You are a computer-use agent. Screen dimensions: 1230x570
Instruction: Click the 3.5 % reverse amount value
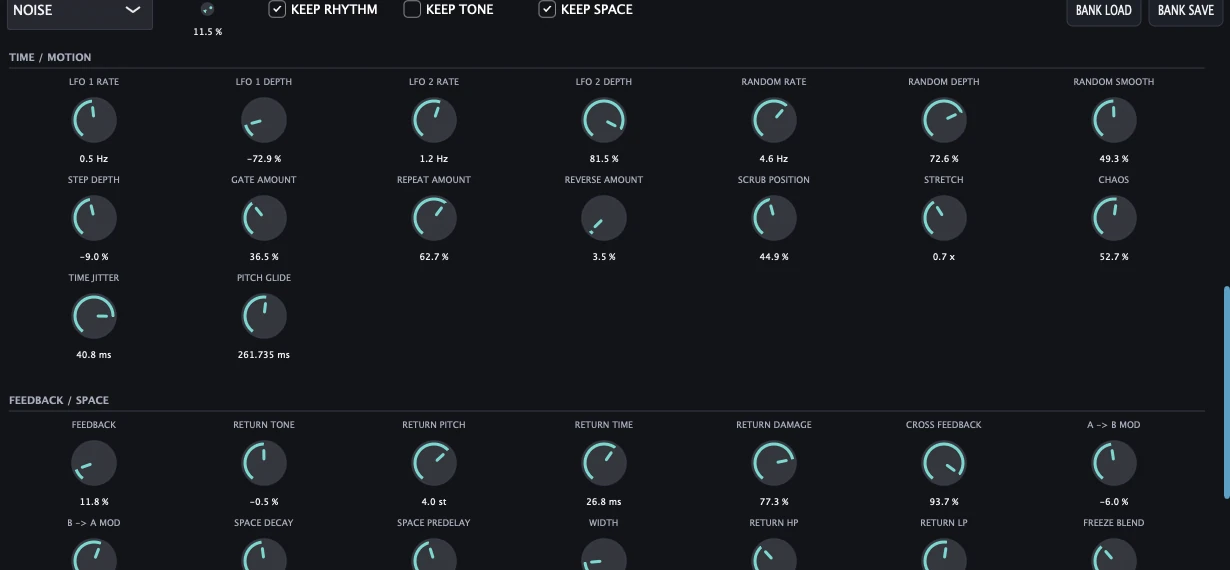pyautogui.click(x=604, y=257)
